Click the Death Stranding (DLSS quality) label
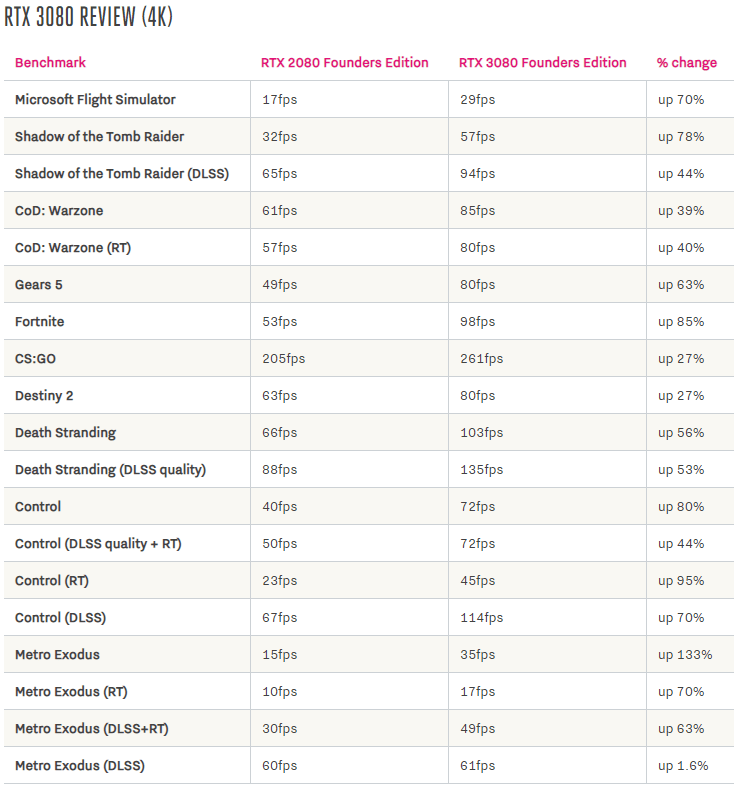The height and width of the screenshot is (789, 741). (111, 470)
